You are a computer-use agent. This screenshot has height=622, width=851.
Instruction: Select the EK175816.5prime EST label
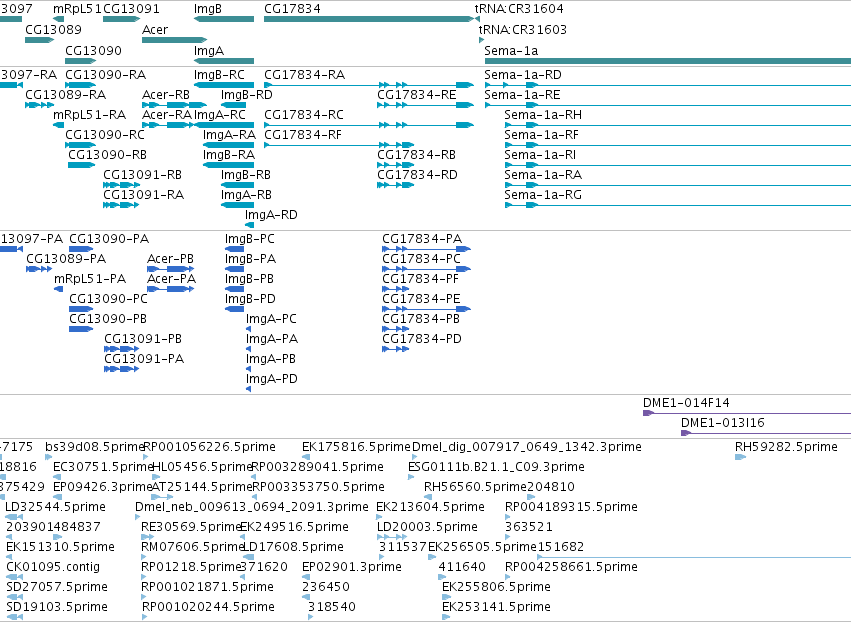click(357, 447)
